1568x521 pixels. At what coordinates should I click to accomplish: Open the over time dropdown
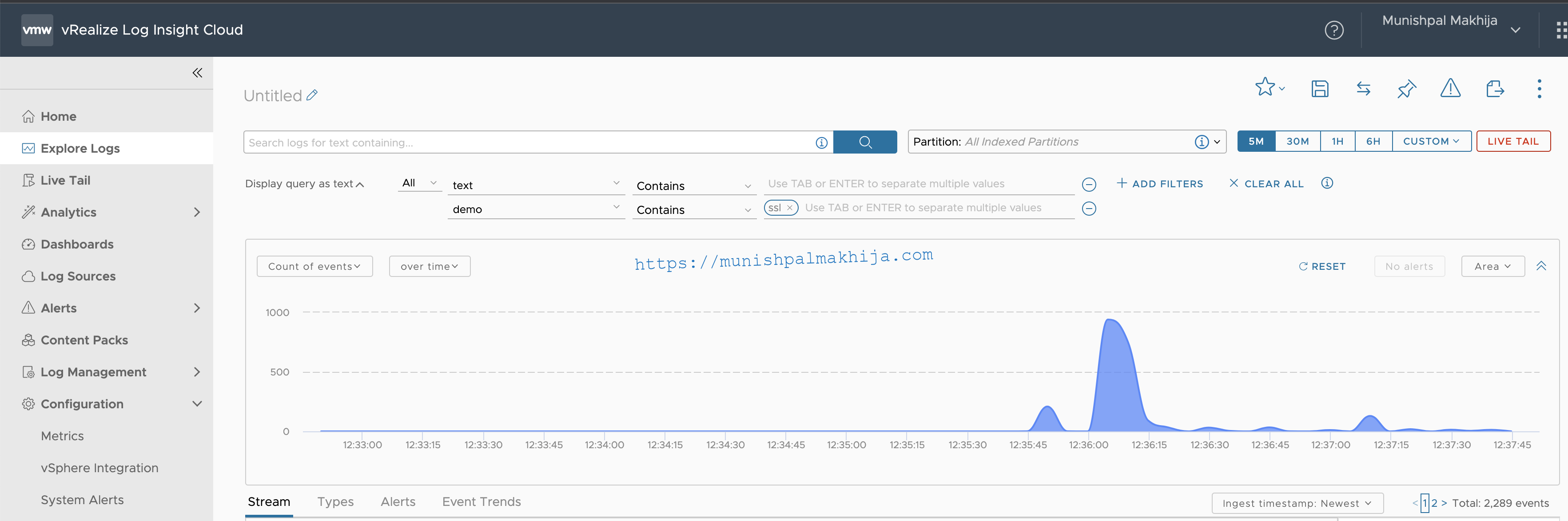pyautogui.click(x=429, y=266)
